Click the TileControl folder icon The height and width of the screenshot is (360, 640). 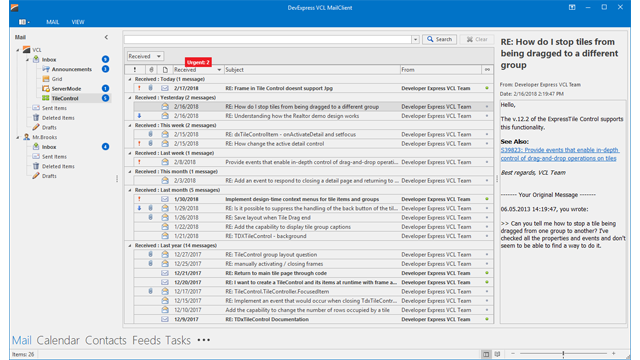pyautogui.click(x=46, y=98)
